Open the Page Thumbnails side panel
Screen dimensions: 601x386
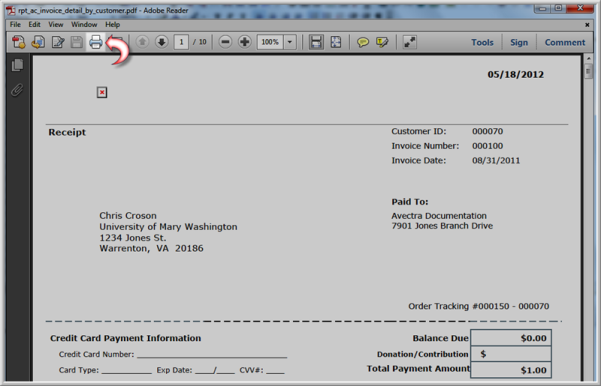[x=17, y=65]
